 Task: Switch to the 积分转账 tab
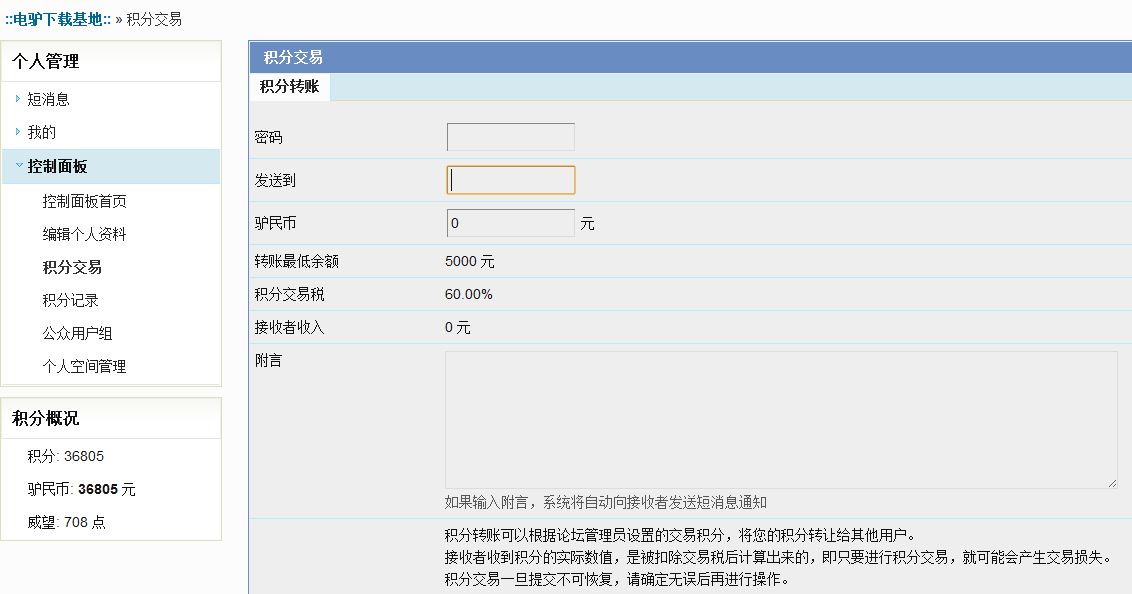click(x=289, y=87)
